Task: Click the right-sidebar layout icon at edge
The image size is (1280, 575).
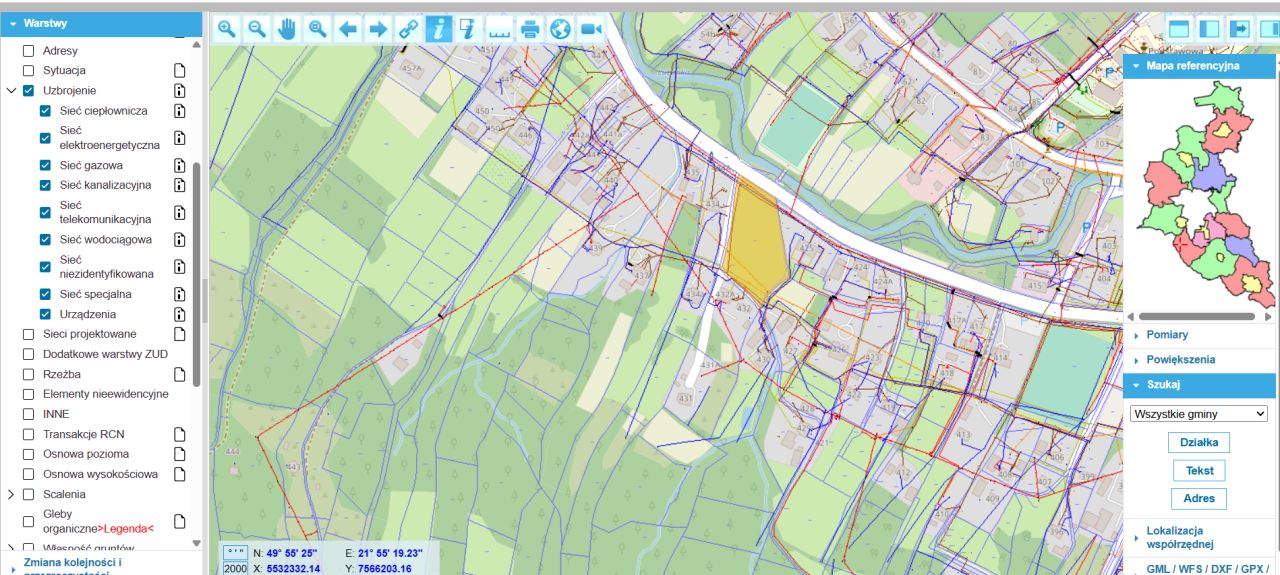Action: coord(1270,29)
